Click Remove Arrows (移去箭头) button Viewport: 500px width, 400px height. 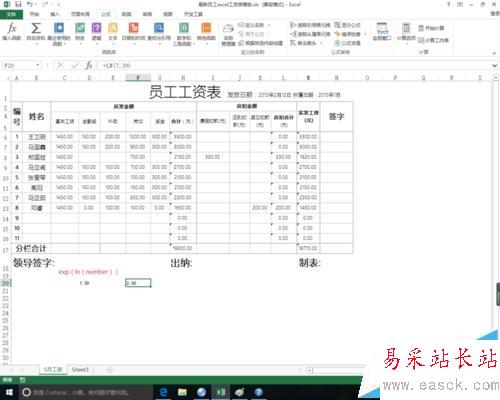(303, 43)
